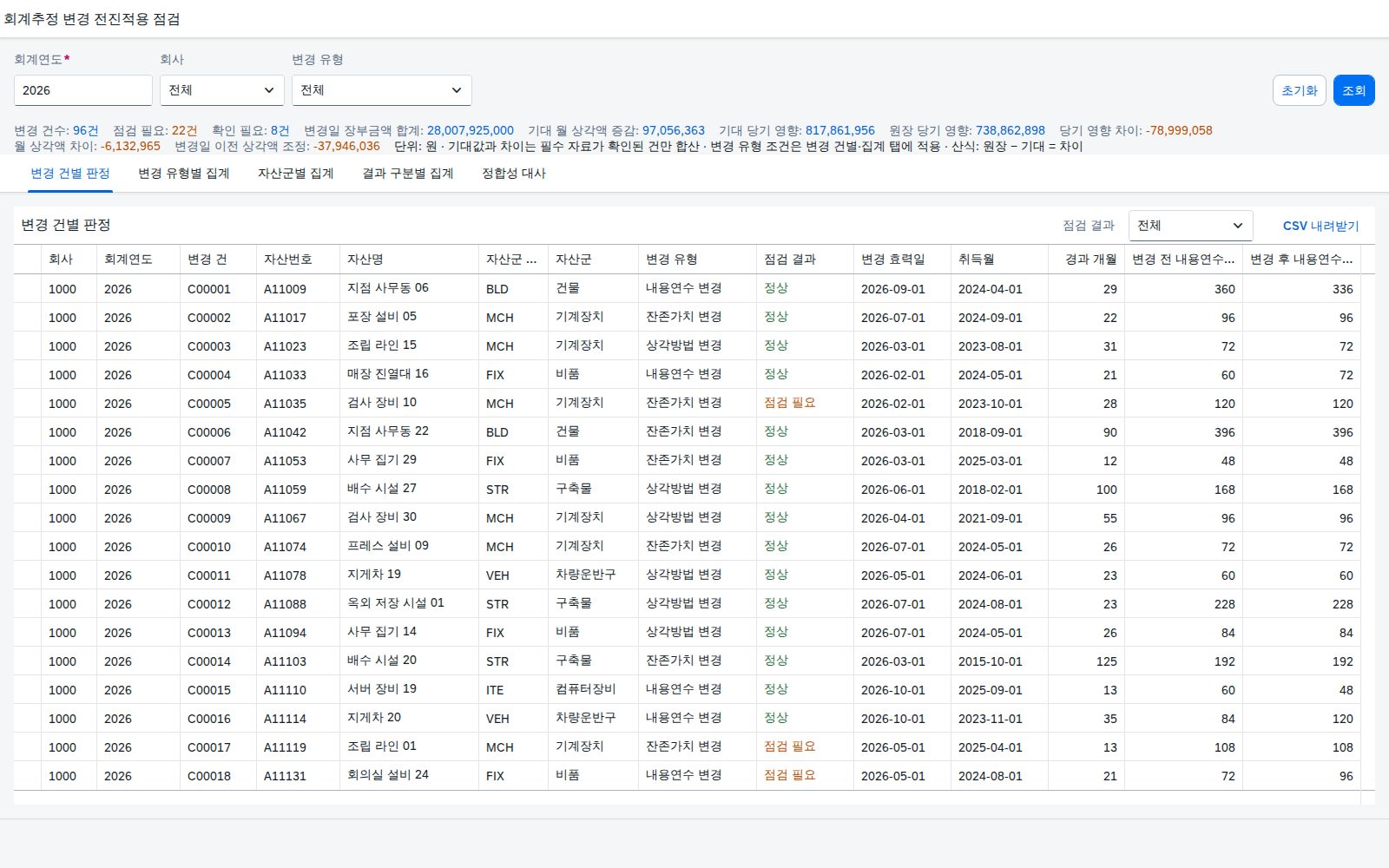This screenshot has height=868, width=1389.
Task: Click asset name 조립 라인 15
Action: tap(382, 345)
